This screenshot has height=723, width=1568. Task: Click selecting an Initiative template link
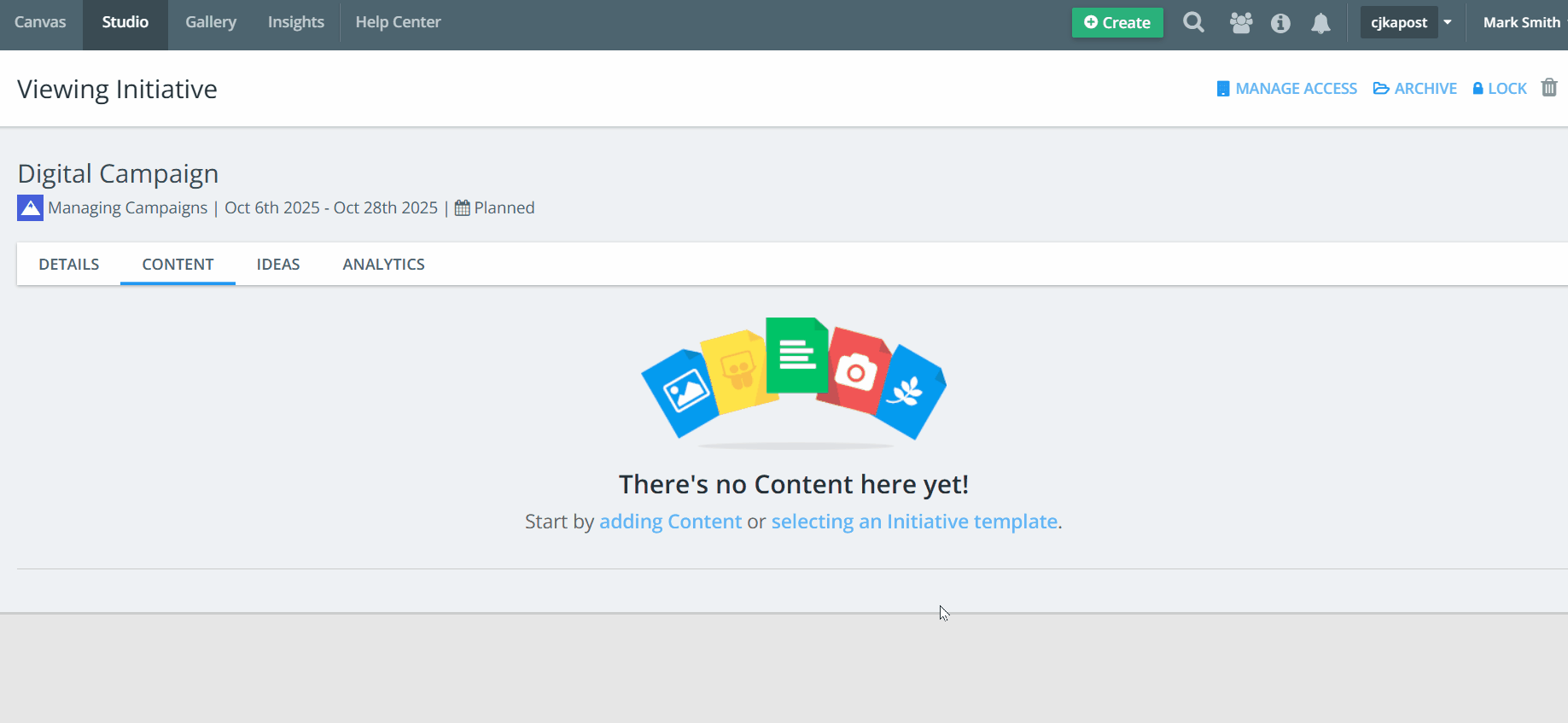(914, 522)
